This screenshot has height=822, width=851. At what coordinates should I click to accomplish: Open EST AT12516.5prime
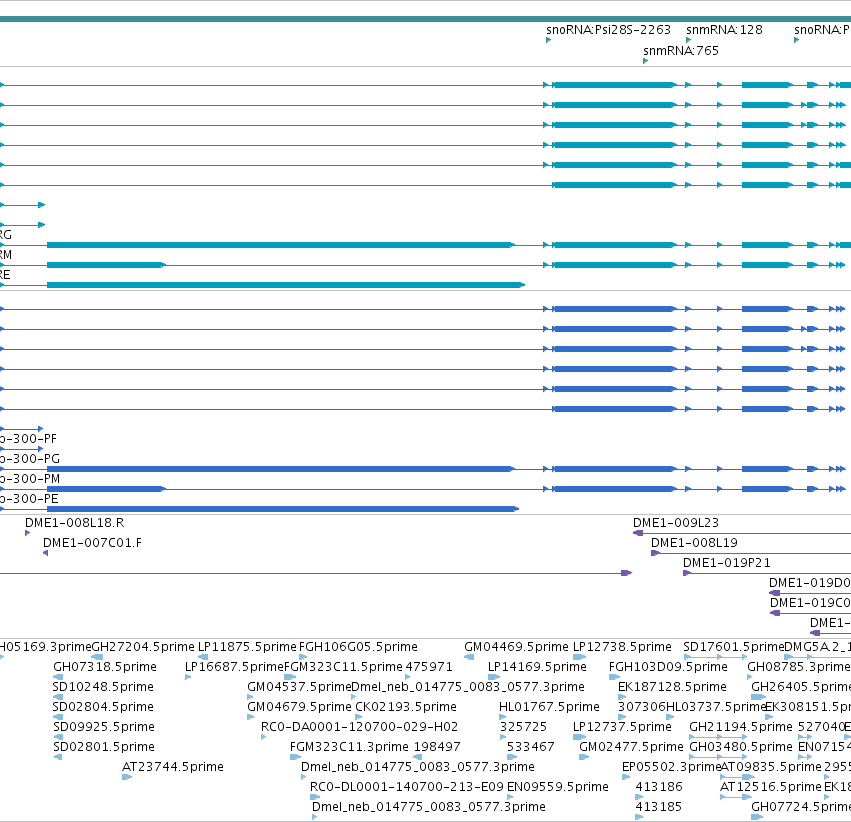[771, 787]
